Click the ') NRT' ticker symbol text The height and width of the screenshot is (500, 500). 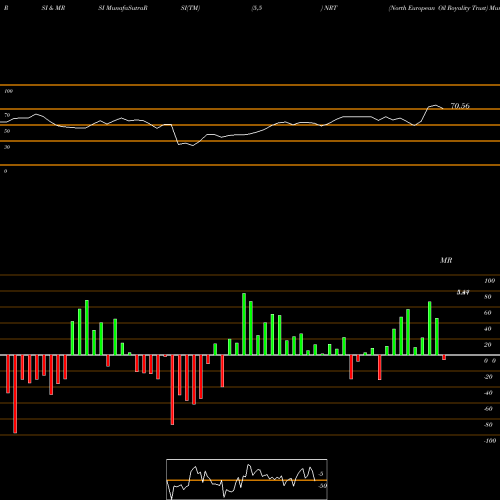329,8
